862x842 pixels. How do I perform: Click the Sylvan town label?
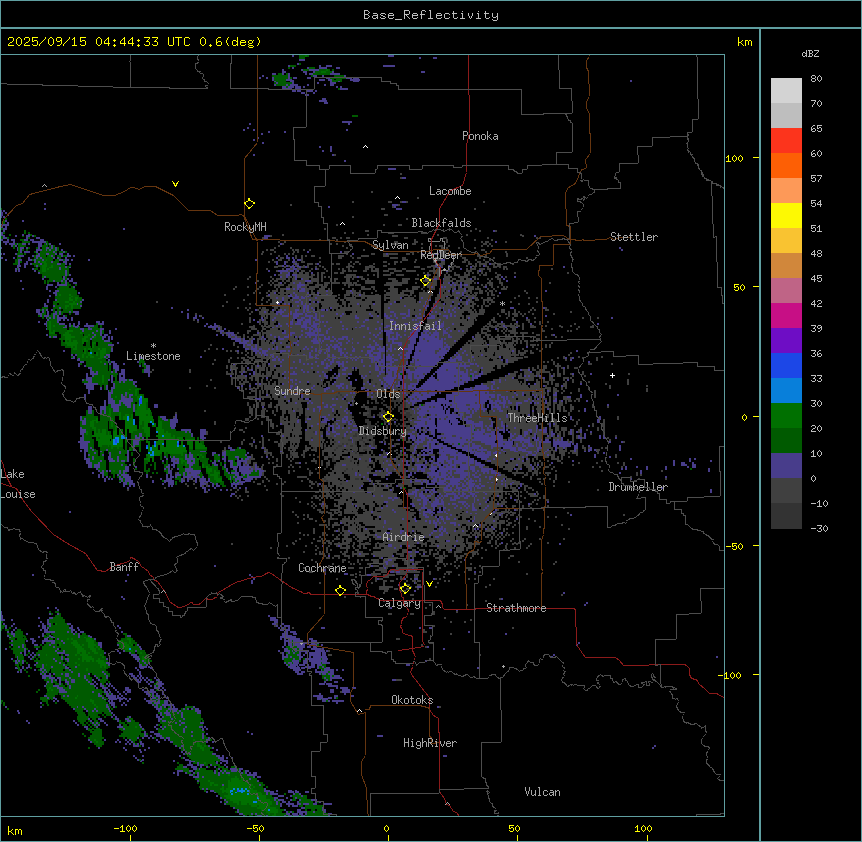(x=390, y=245)
